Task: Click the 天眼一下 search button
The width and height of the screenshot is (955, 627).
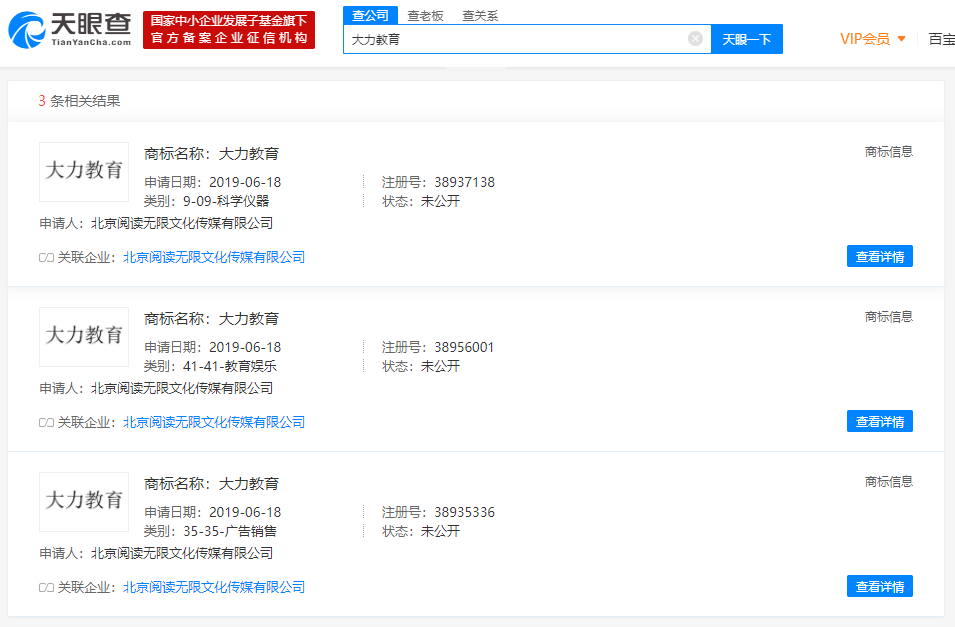Action: 747,39
